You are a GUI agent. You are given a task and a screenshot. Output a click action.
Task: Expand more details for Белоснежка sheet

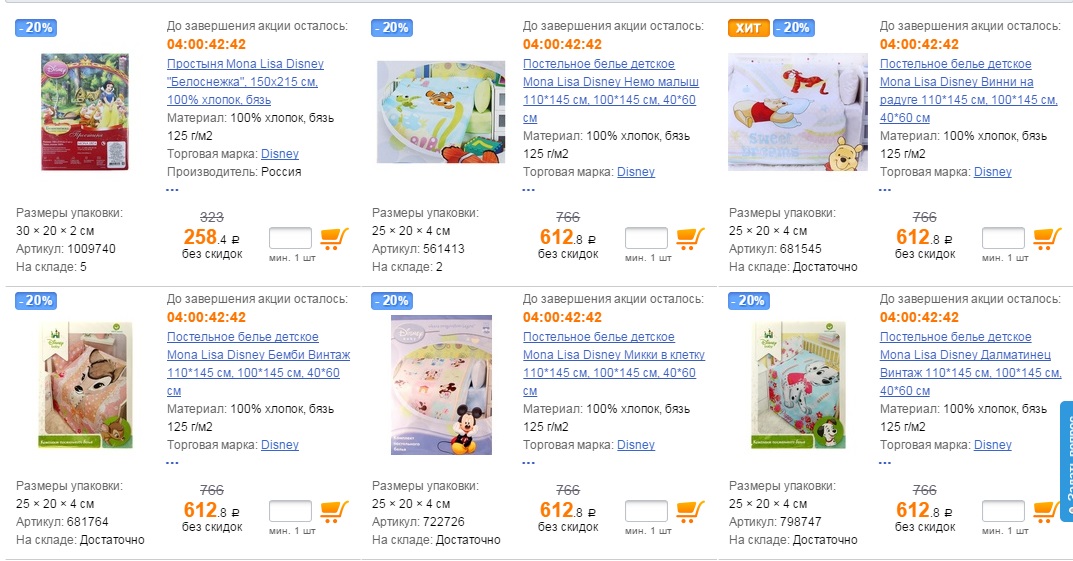172,188
